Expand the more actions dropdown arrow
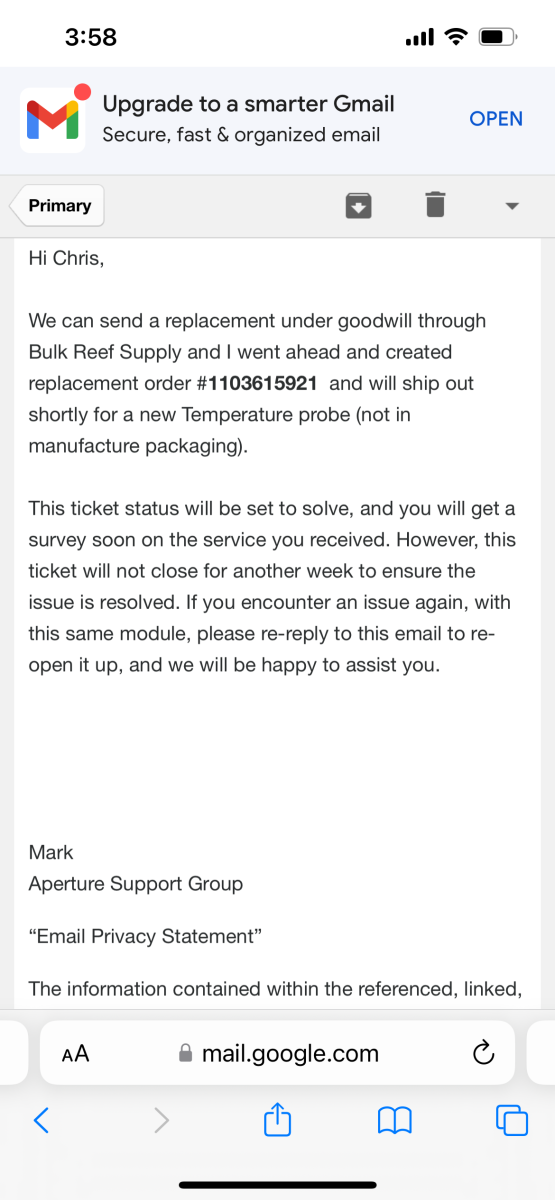This screenshot has height=1200, width=555. click(511, 206)
